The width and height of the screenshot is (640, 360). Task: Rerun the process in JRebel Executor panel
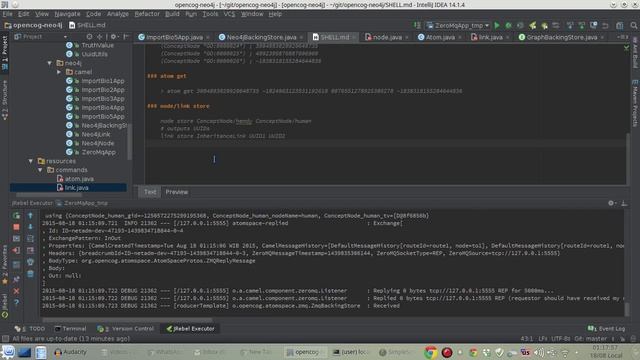(16, 216)
